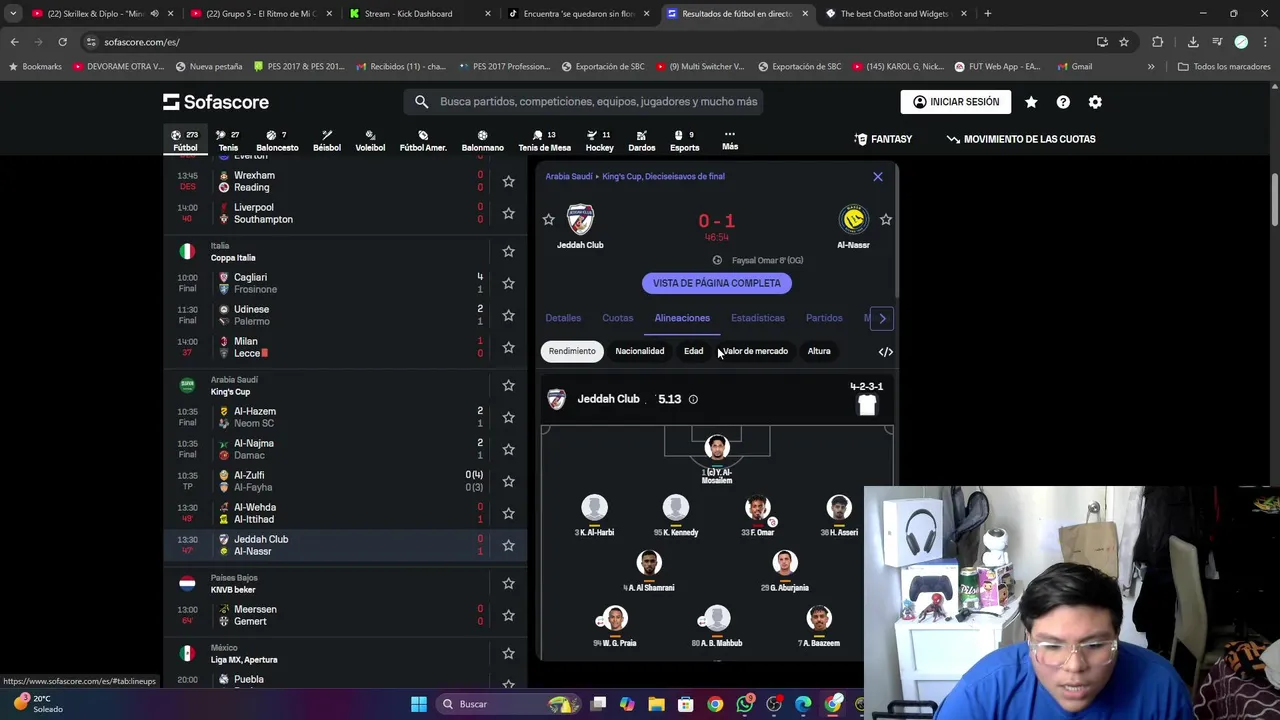Favorite Al-Nassr team star

[x=886, y=219]
